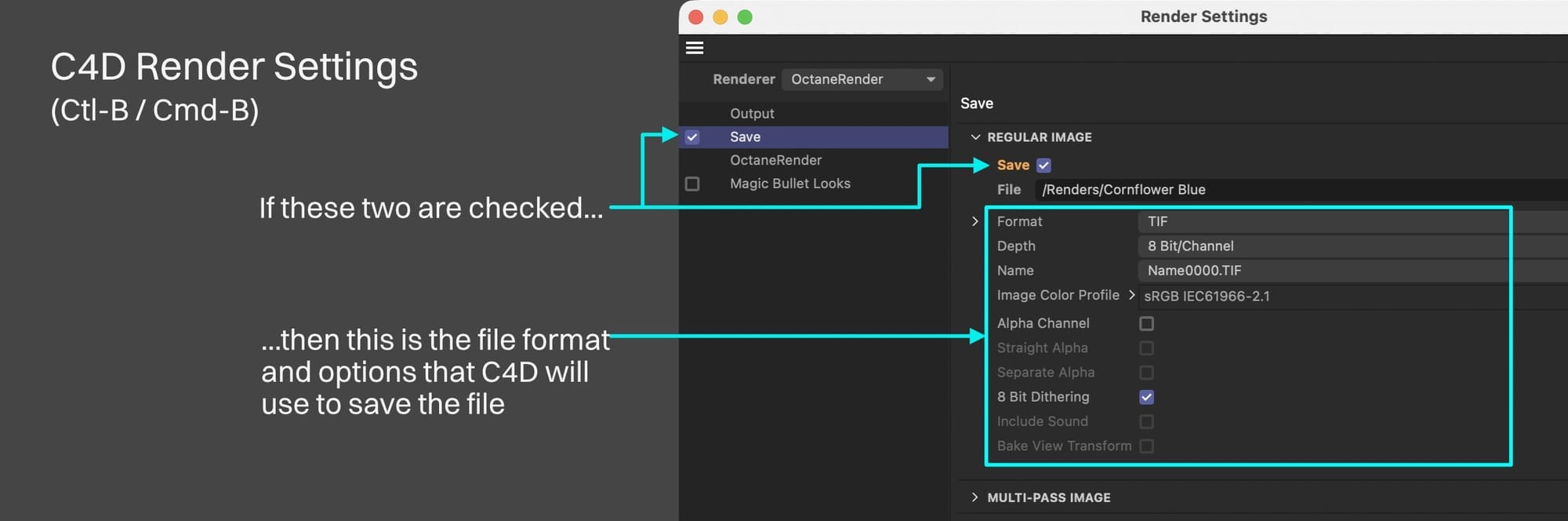Click the Format label
1568x521 pixels.
pos(1019,222)
